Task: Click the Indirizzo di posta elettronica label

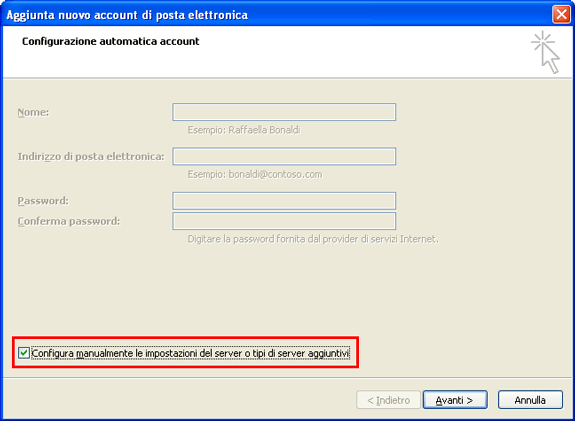Action: pyautogui.click(x=91, y=157)
